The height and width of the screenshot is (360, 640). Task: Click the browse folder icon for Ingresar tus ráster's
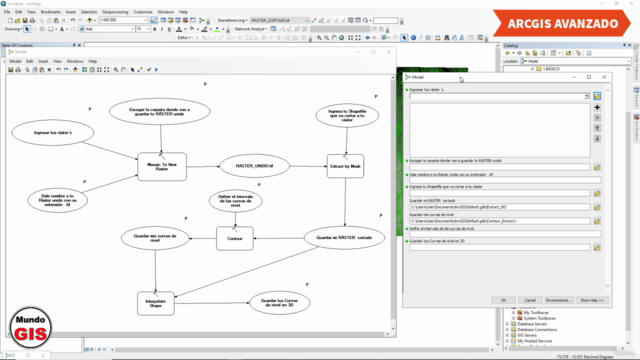coord(597,96)
